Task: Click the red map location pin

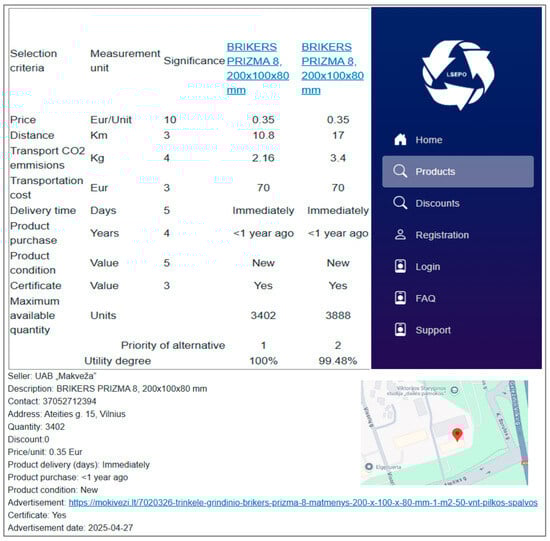Action: click(457, 434)
